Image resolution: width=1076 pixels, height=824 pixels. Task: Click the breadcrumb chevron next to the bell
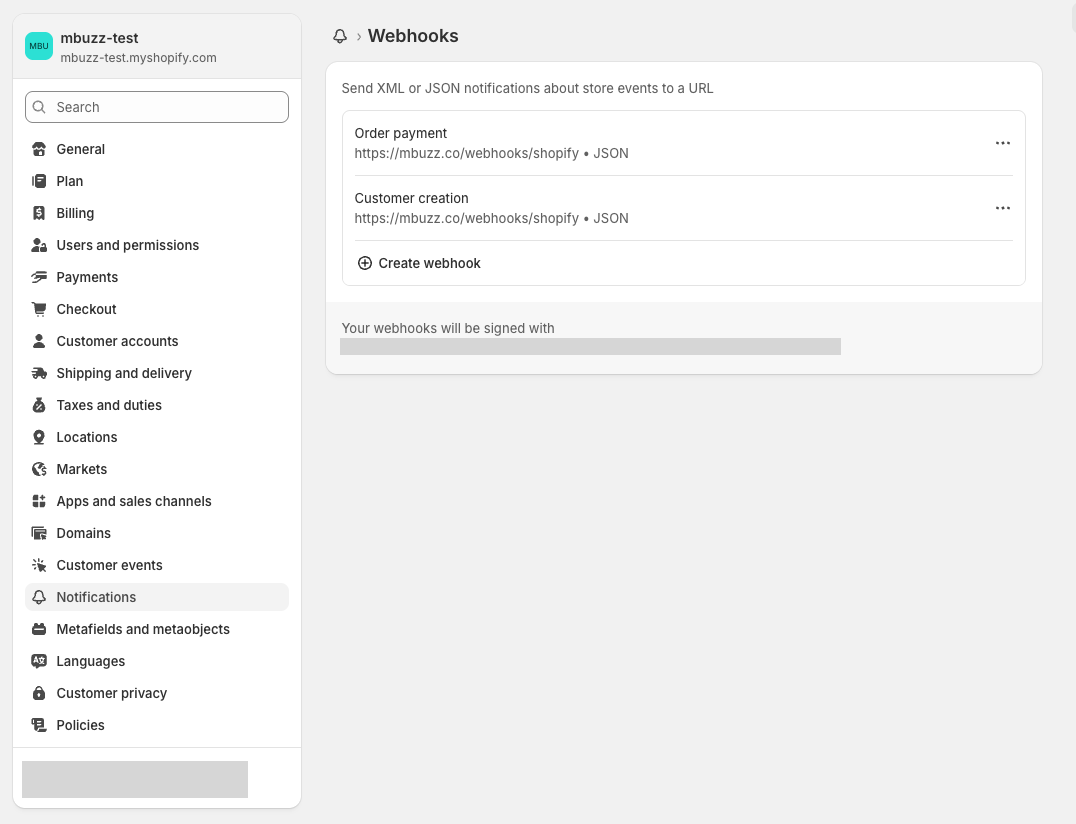pyautogui.click(x=360, y=36)
